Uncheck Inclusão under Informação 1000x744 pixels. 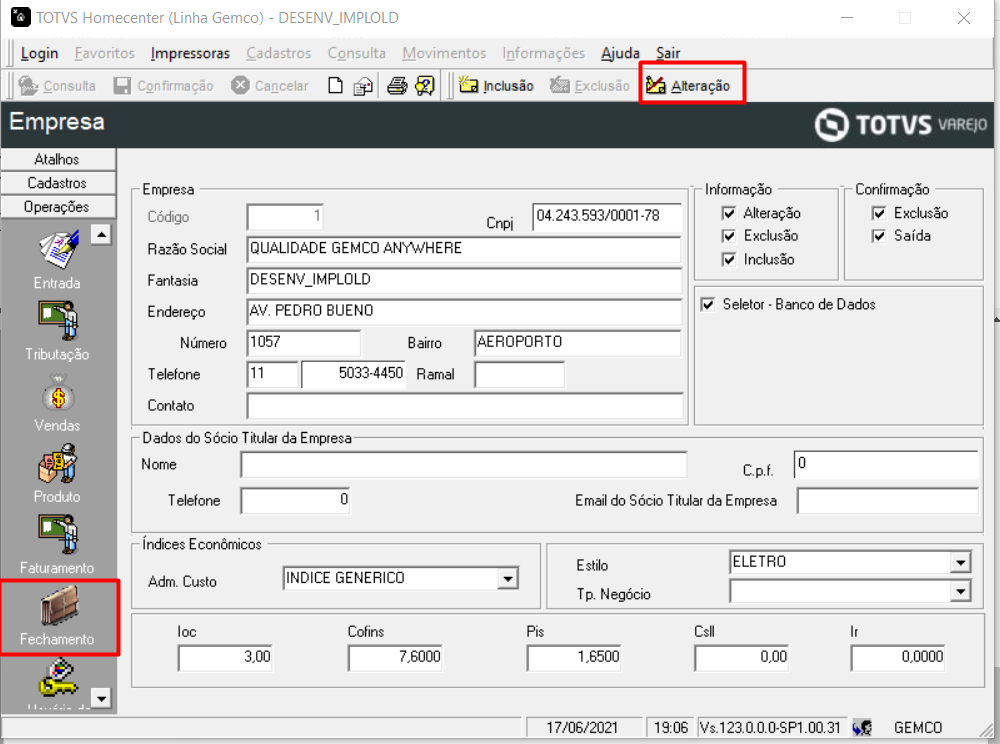pos(728,259)
